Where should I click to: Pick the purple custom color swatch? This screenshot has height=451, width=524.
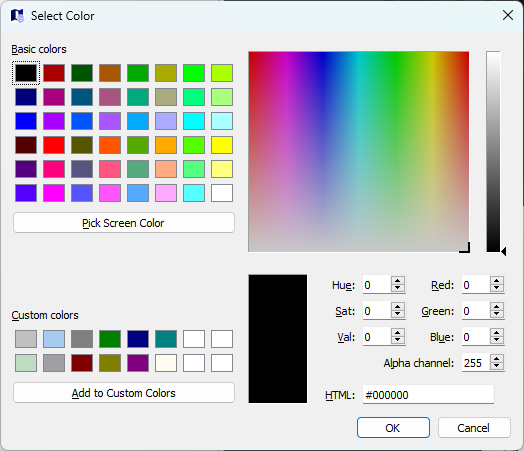[x=138, y=363]
